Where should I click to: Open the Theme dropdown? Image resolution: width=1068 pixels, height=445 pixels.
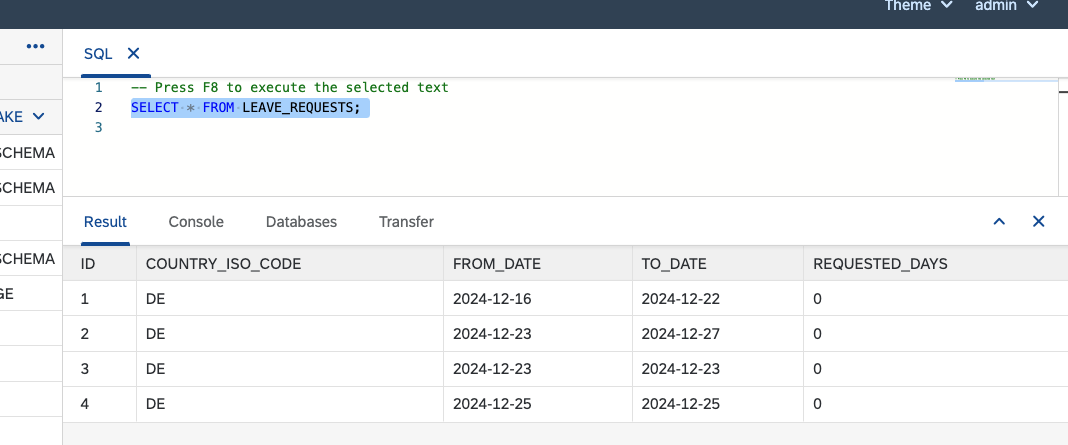click(918, 5)
